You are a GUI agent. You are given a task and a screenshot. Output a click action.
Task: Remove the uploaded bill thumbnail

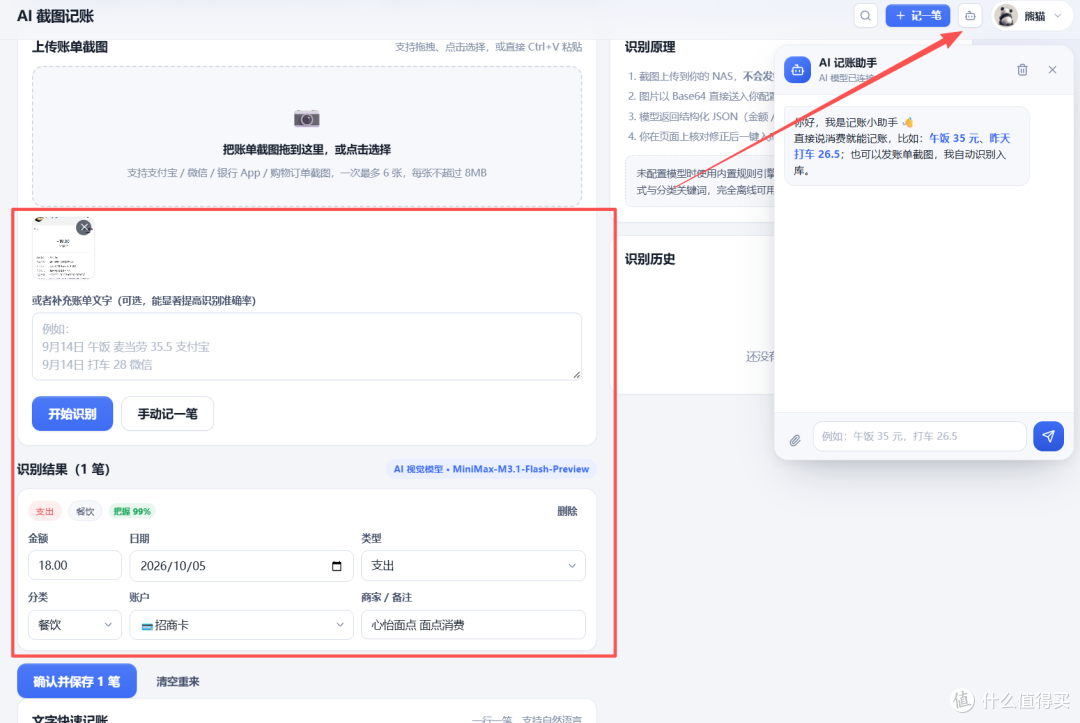tap(84, 227)
